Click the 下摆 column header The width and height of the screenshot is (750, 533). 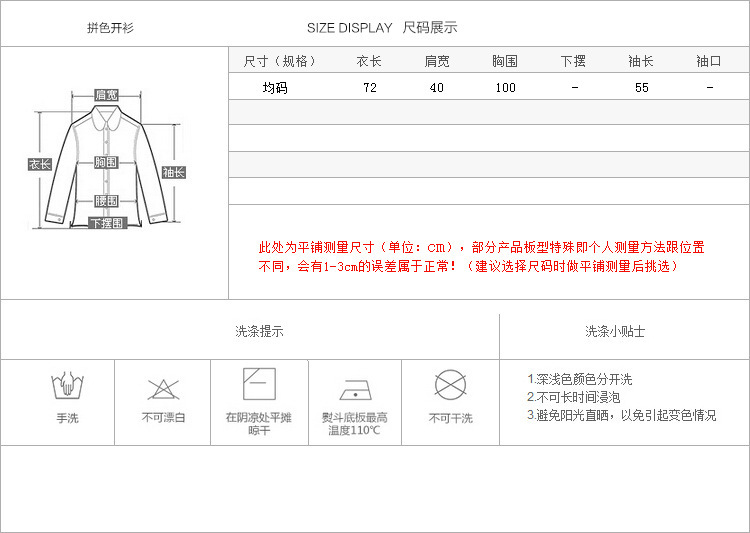coord(573,61)
